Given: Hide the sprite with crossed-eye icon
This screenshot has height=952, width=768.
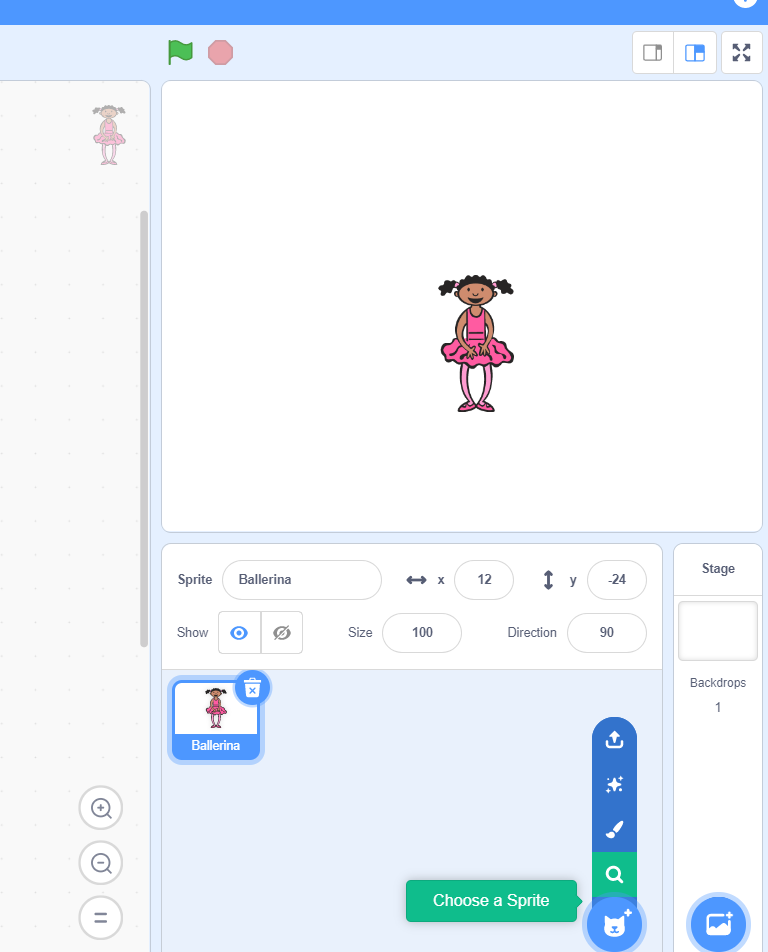Looking at the screenshot, I should click(281, 633).
